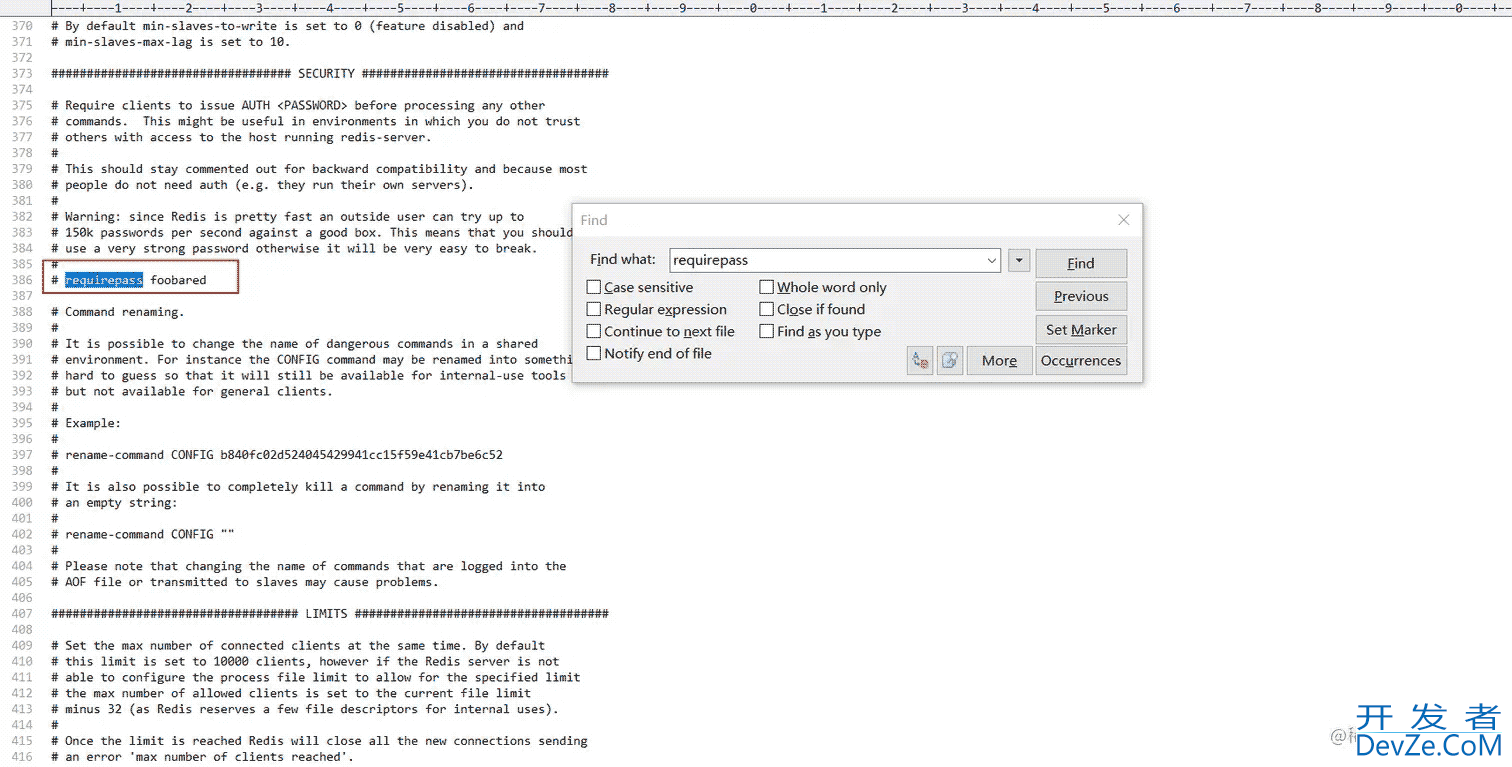Image resolution: width=1512 pixels, height=767 pixels.
Task: Click line number 407 in the gutter
Action: coord(21,614)
